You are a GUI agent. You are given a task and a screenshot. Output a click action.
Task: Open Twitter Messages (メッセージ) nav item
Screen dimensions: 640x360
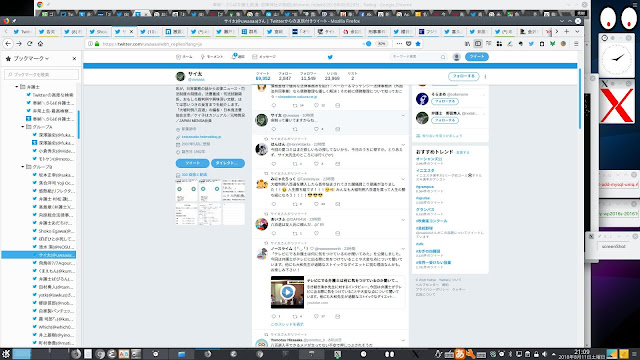click(x=264, y=57)
